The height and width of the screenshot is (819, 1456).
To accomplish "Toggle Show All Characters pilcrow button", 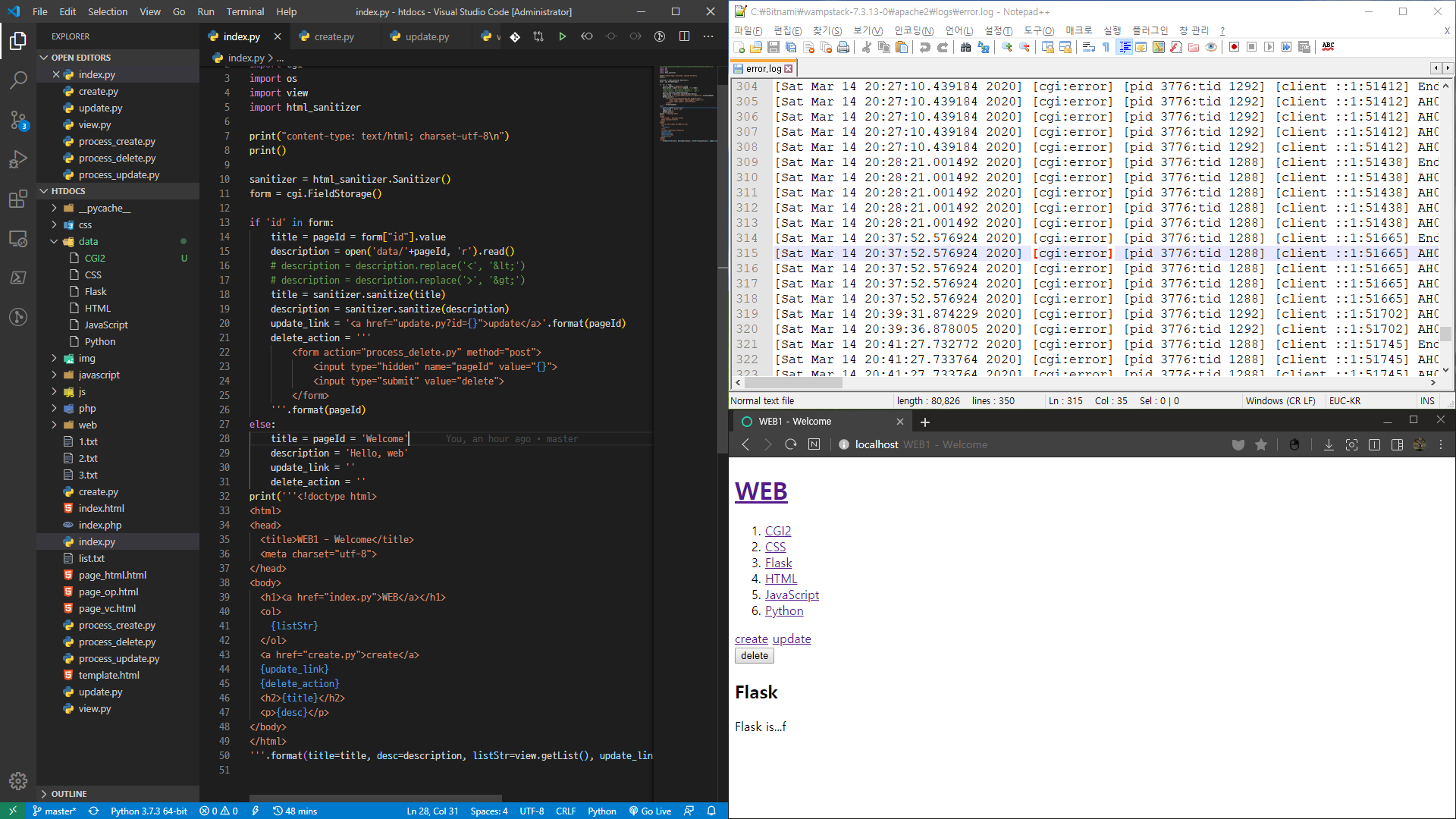I will [1106, 47].
